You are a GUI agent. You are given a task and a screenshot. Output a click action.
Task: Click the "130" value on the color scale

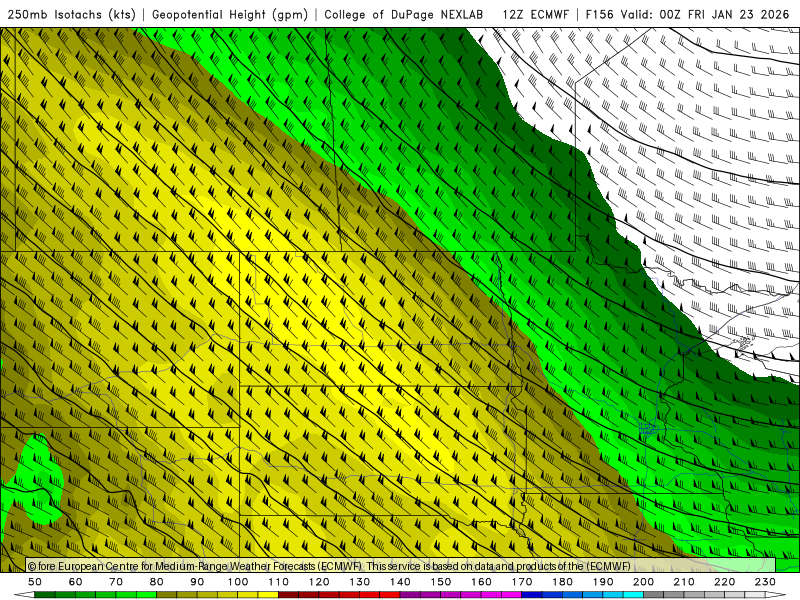click(360, 582)
